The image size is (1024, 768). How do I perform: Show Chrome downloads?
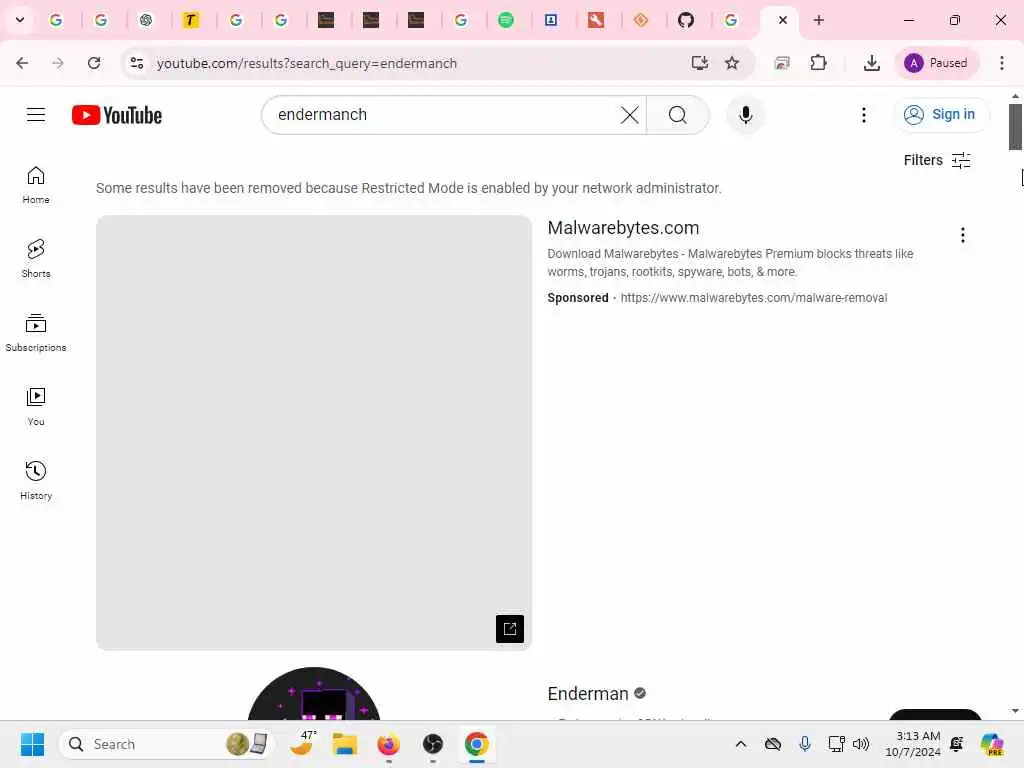click(x=871, y=63)
